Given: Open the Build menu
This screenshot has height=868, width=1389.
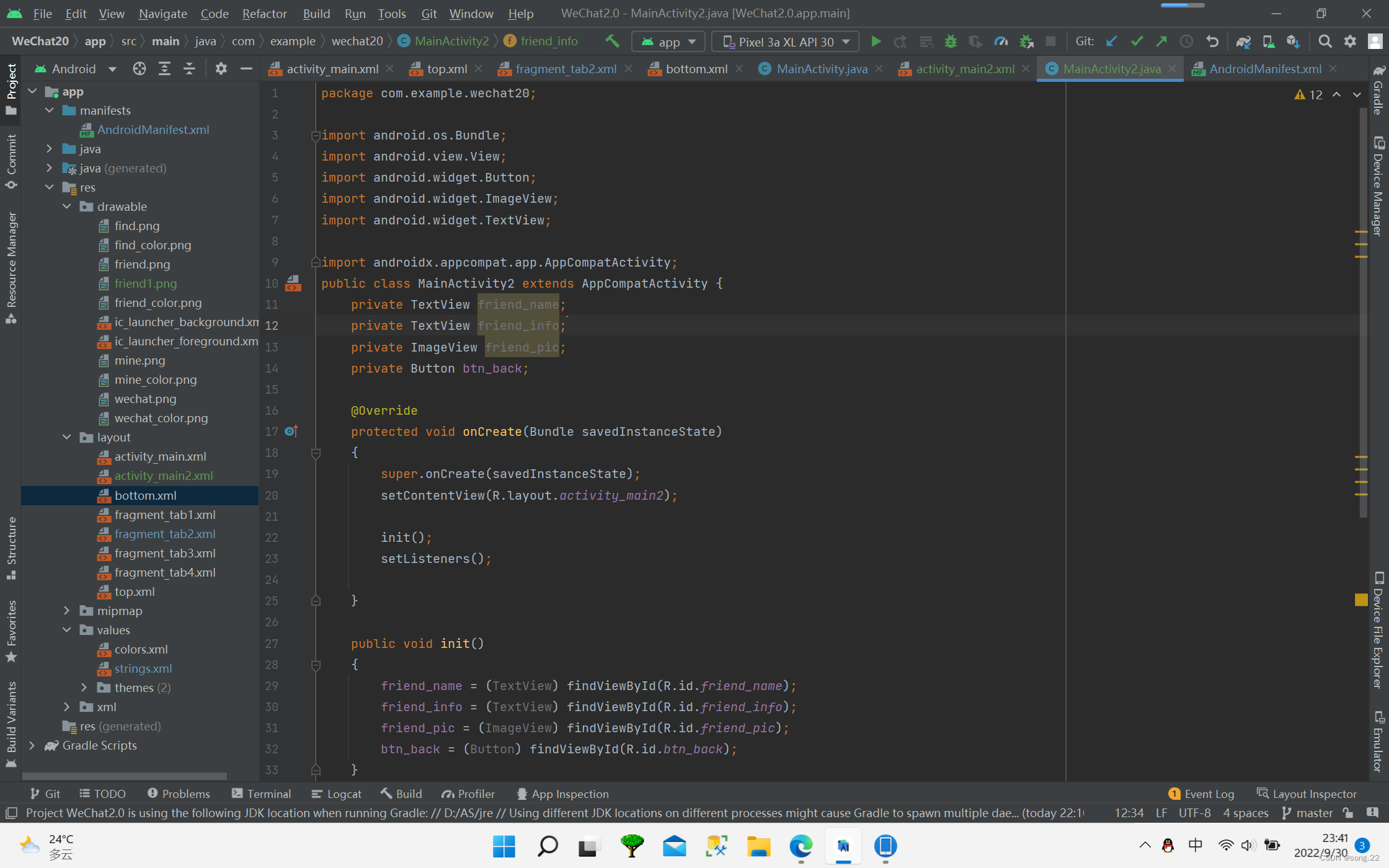Looking at the screenshot, I should pos(316,13).
